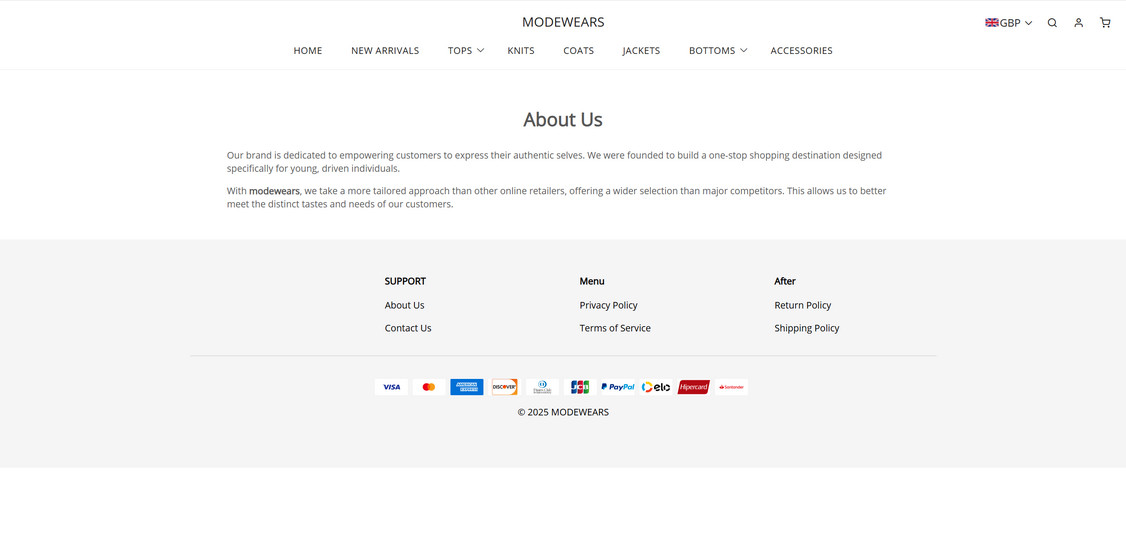Click the Hipercard payment icon
Screen dimensions: 1126x545
(x=694, y=387)
